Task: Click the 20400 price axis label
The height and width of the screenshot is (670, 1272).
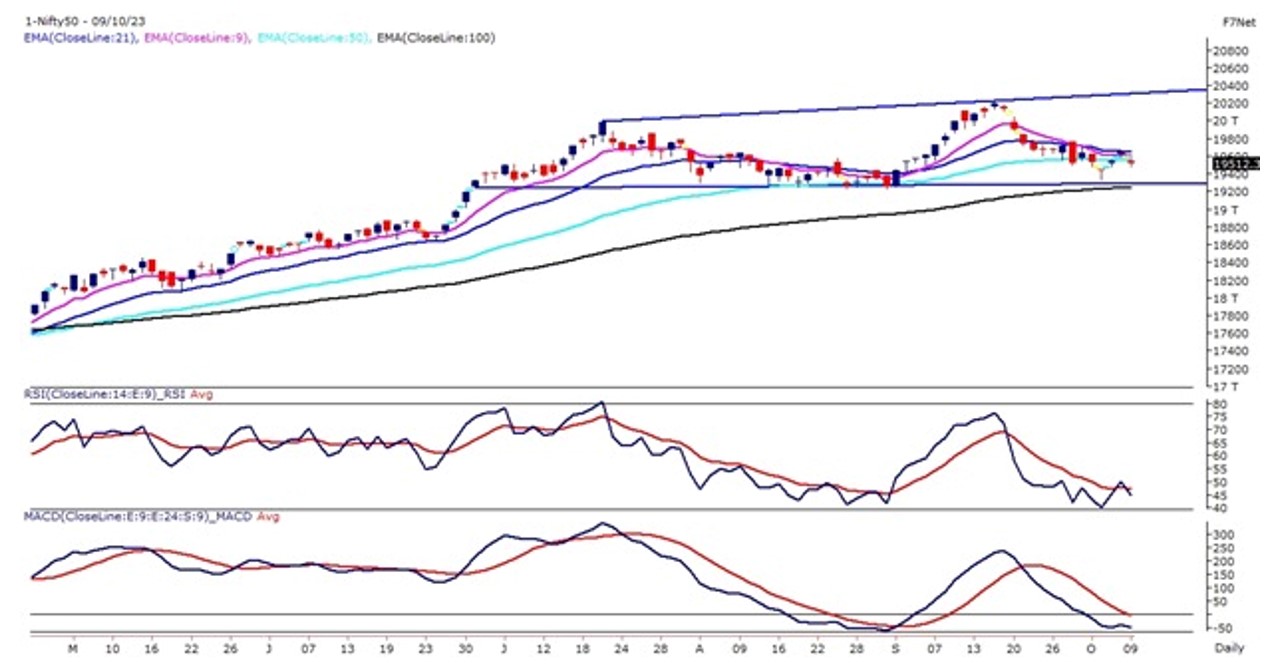Action: [x=1229, y=86]
